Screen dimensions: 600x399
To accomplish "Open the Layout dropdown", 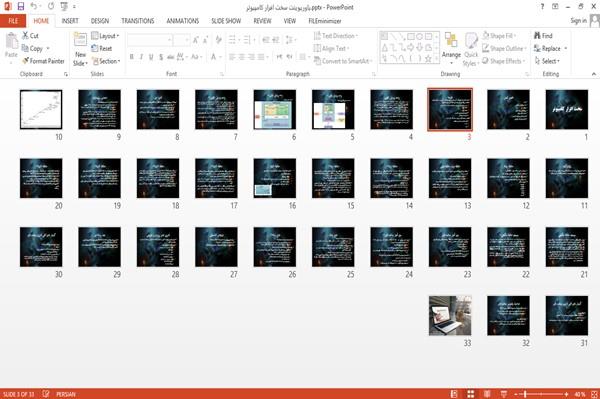I will coord(105,36).
